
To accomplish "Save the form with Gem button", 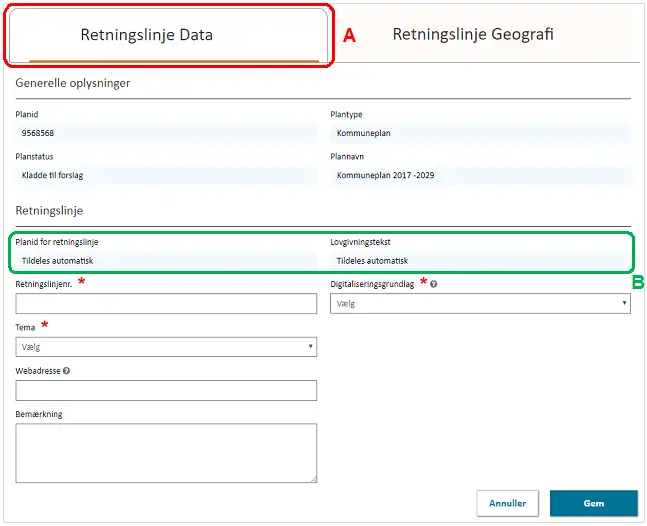I will click(593, 503).
